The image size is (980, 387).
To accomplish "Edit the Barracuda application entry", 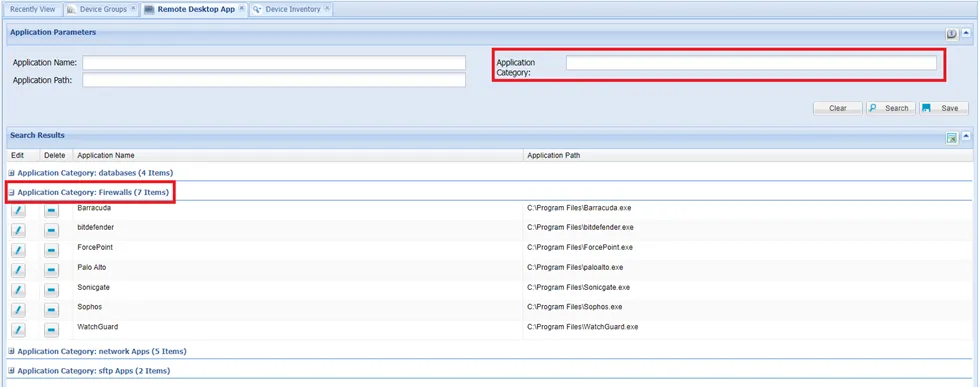I will point(18,211).
